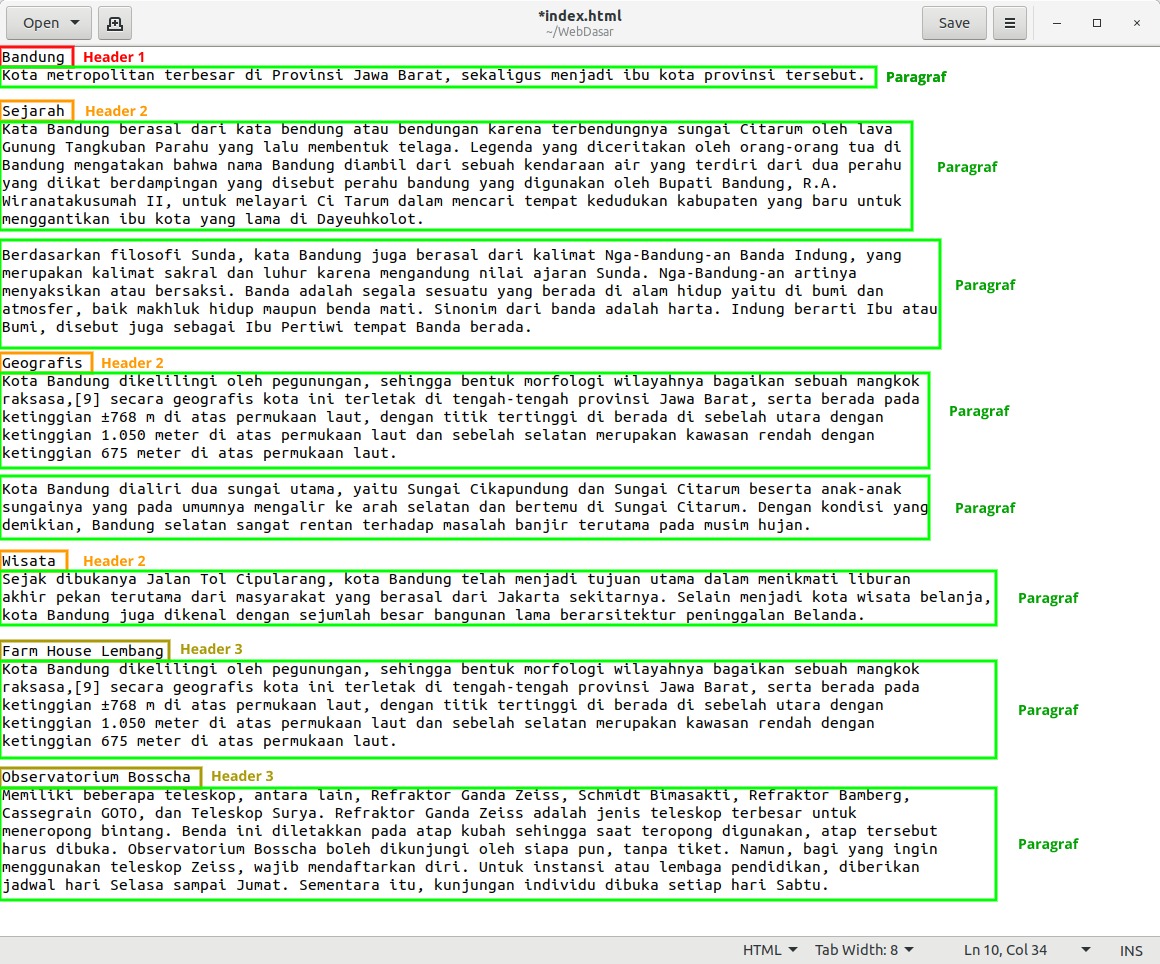Viewport: 1160px width, 964px height.
Task: Toggle the INS insert mode indicator
Action: (1131, 950)
